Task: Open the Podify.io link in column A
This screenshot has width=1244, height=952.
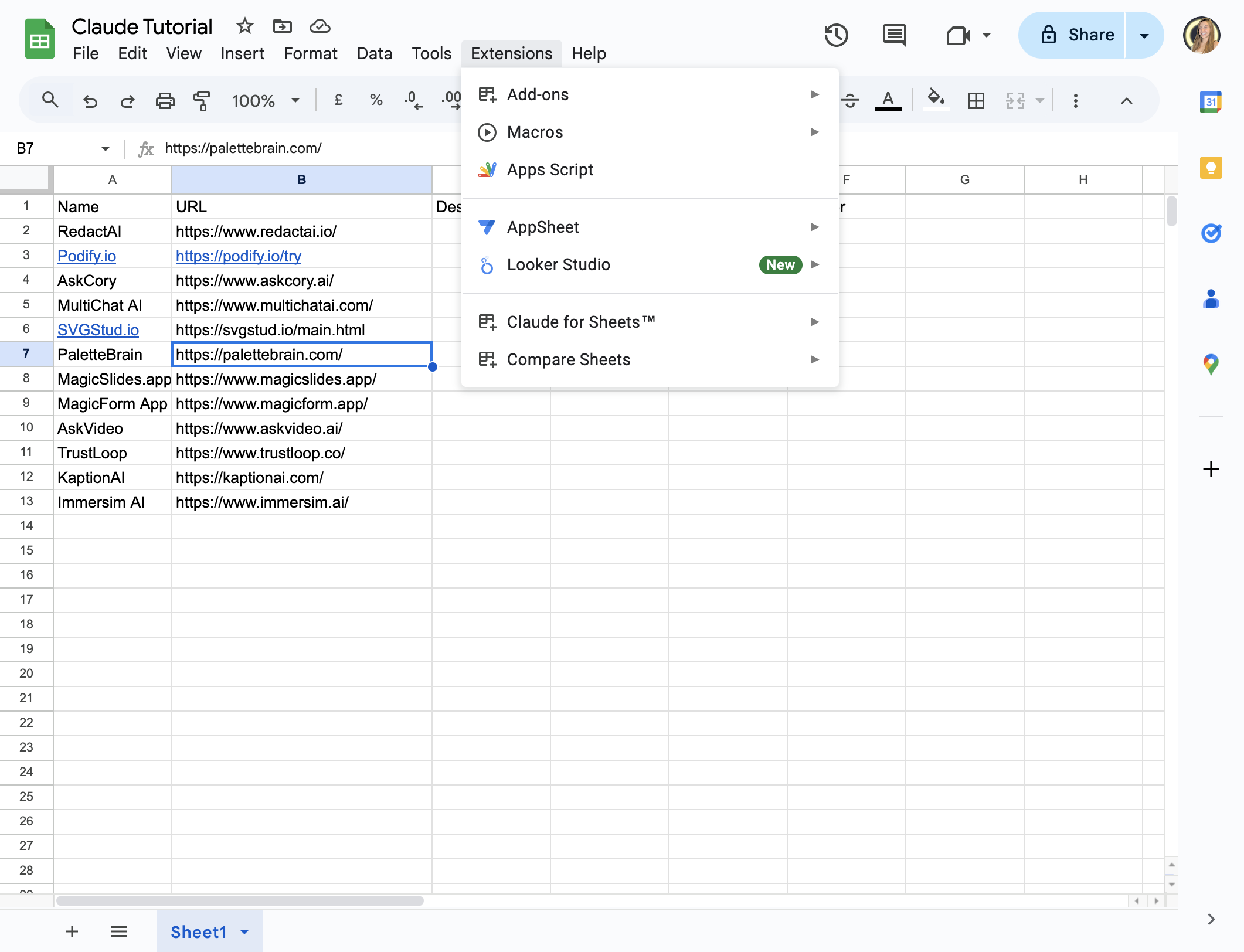Action: [87, 256]
